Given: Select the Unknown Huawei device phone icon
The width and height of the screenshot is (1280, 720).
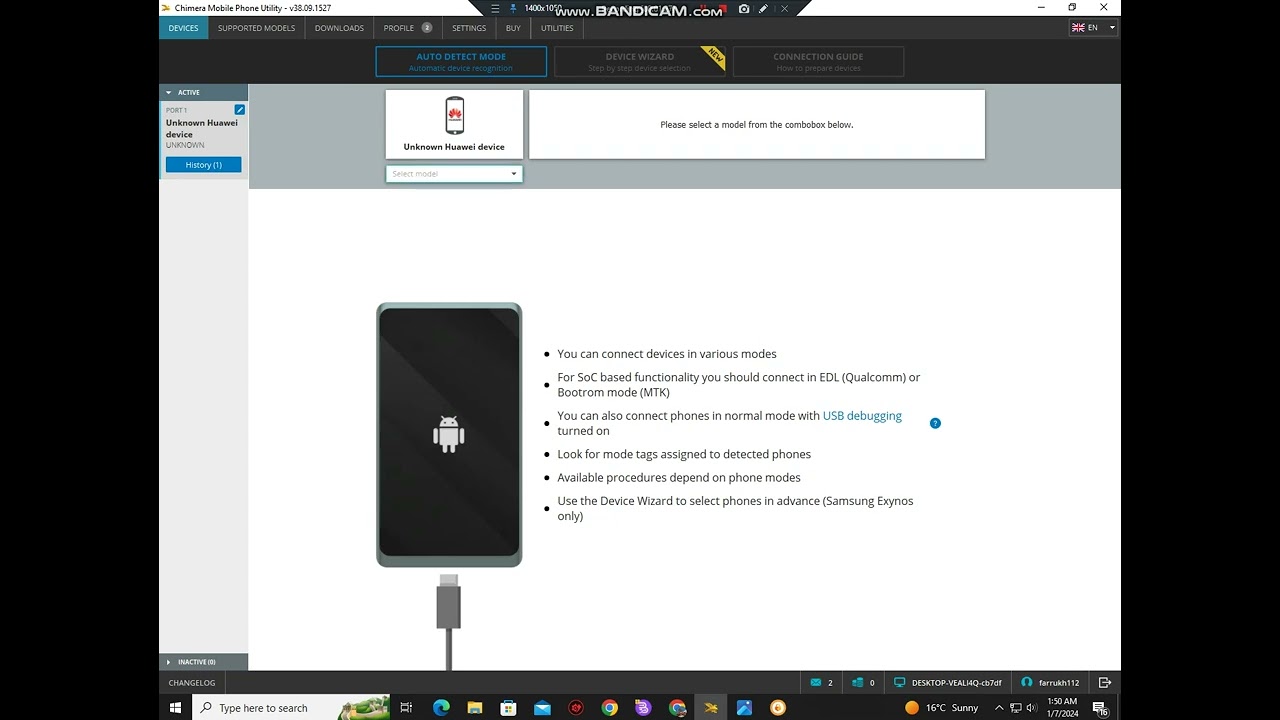Looking at the screenshot, I should pyautogui.click(x=455, y=115).
